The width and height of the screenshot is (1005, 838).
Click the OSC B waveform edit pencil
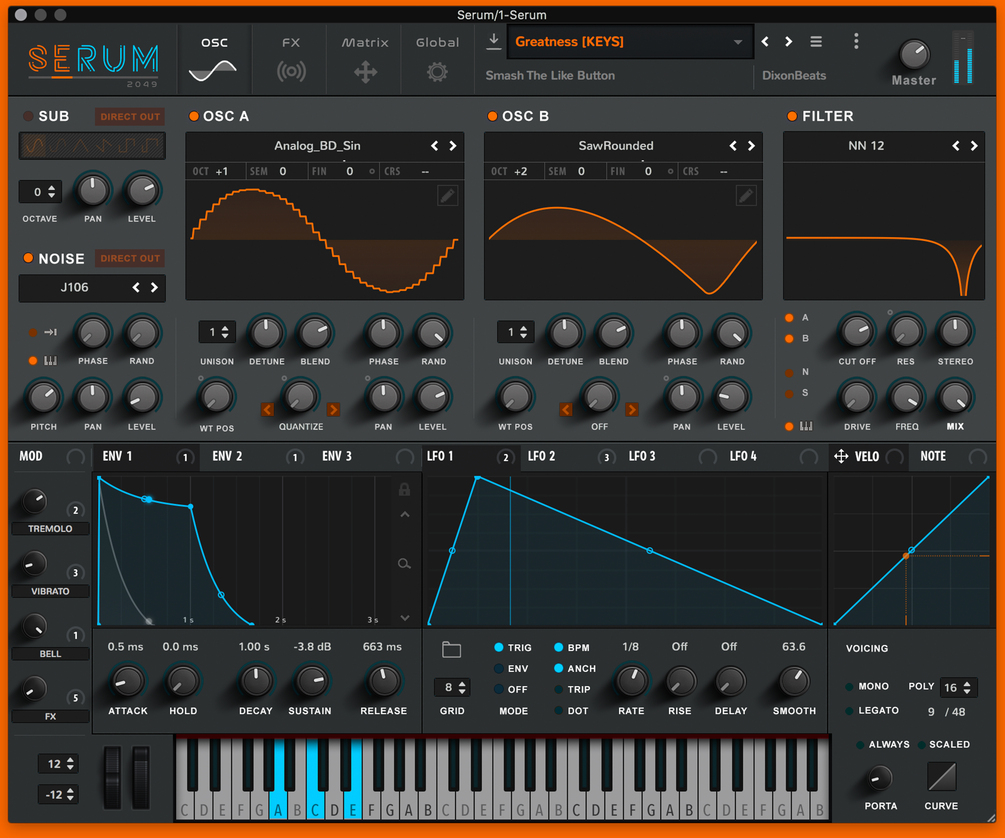tap(746, 195)
